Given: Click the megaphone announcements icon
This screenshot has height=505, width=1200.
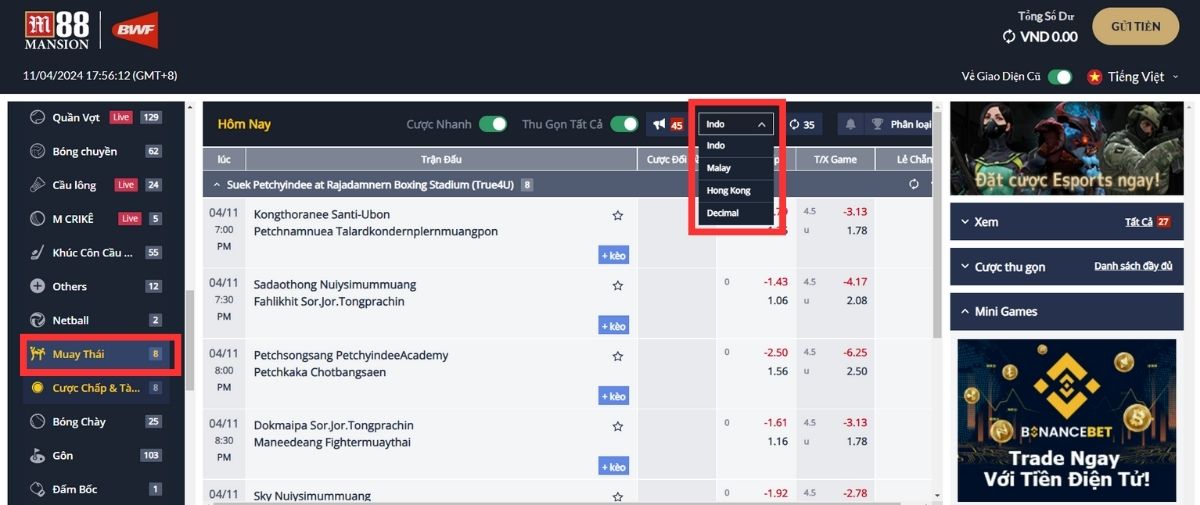Looking at the screenshot, I should tap(659, 124).
